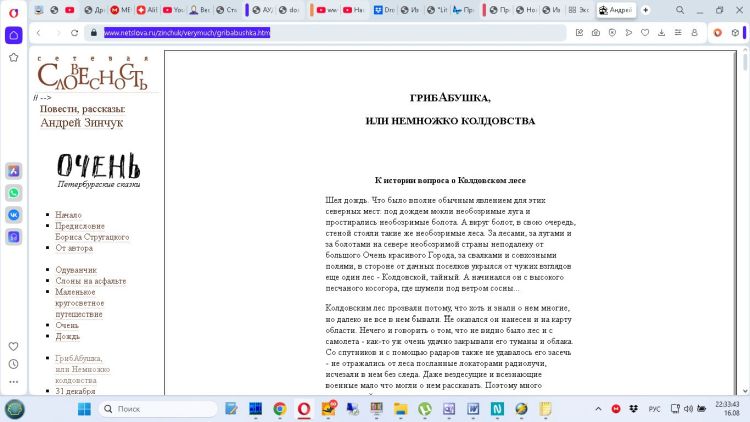Viewport: 750px width, 422px height.
Task: Open Microsoft Word from the taskbar
Action: point(473,409)
